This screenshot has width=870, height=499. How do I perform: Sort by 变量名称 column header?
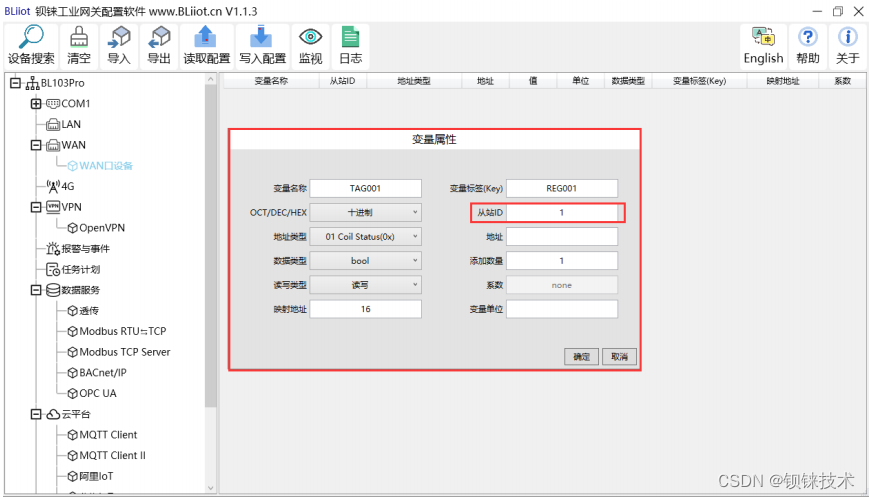click(271, 81)
